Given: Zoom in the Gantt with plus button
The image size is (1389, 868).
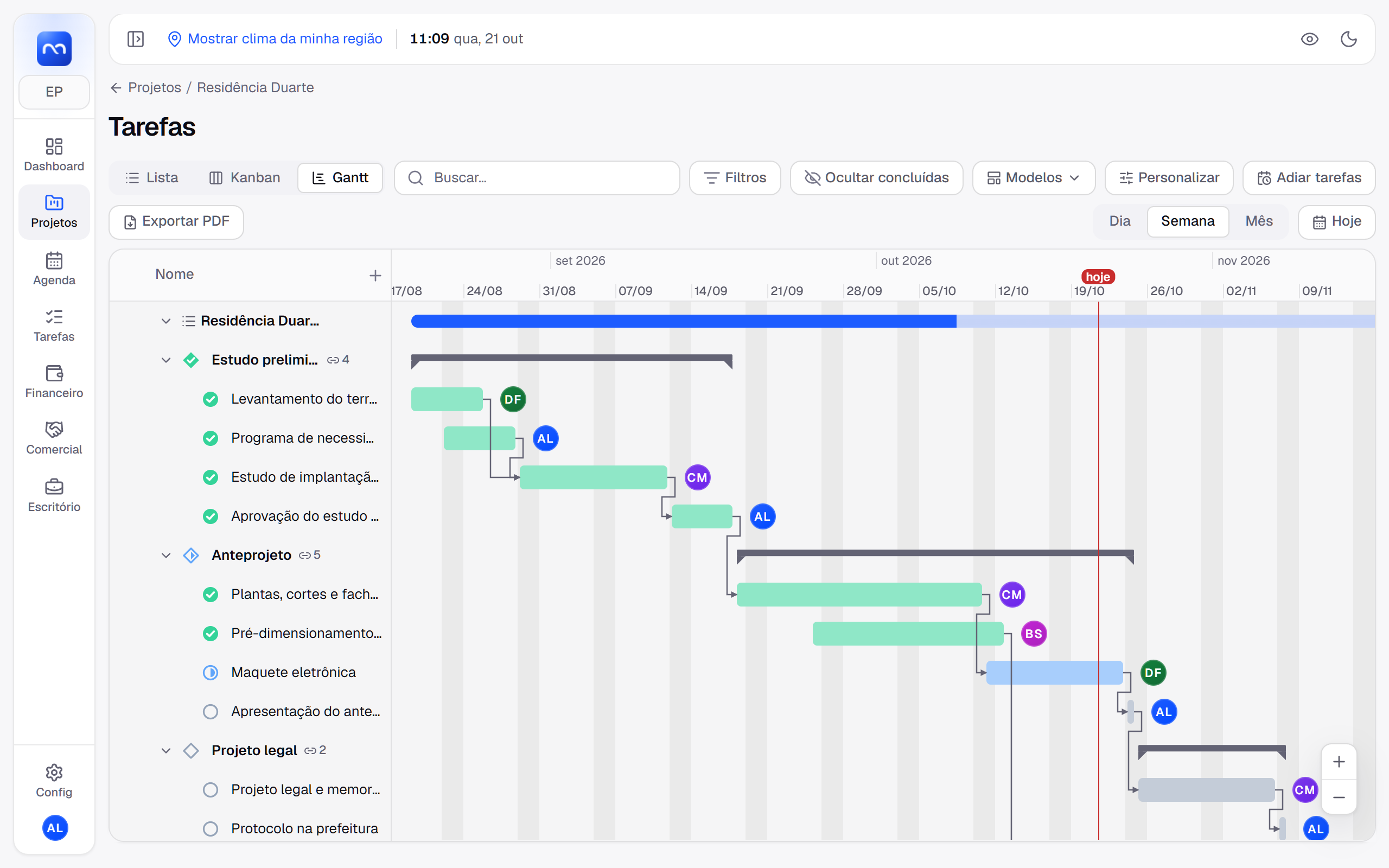Looking at the screenshot, I should [1339, 762].
